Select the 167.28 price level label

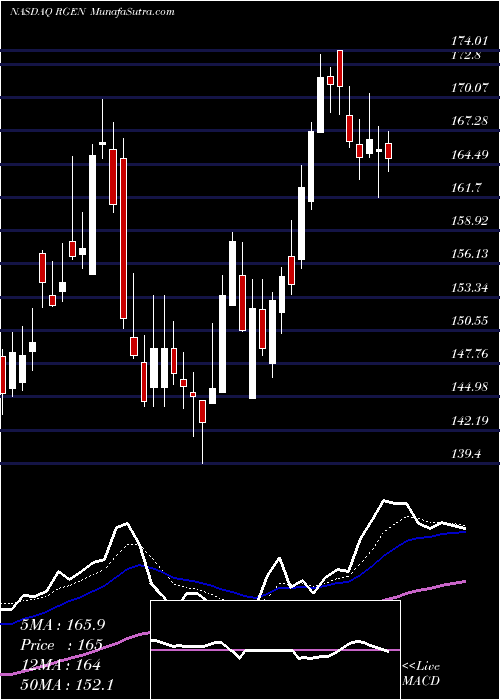pyautogui.click(x=468, y=121)
